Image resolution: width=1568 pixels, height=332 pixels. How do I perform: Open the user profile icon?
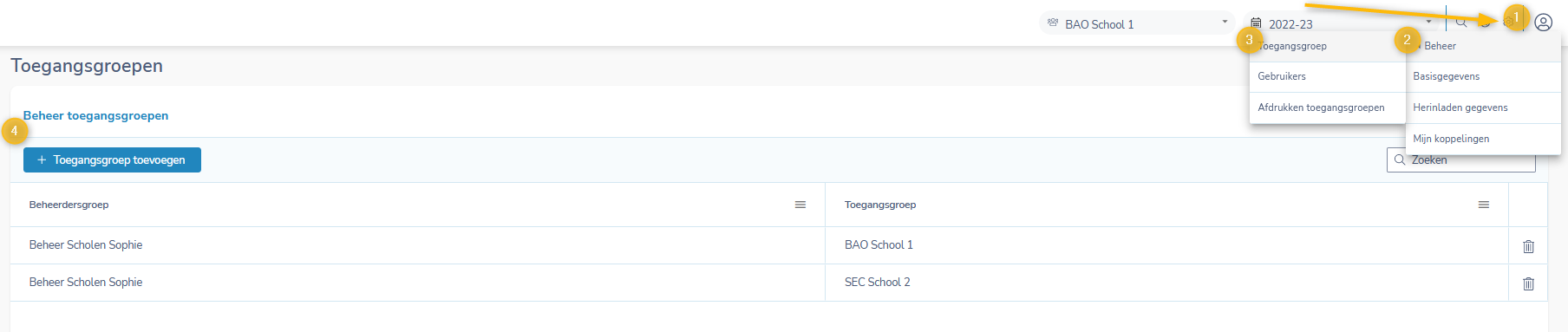[x=1543, y=23]
